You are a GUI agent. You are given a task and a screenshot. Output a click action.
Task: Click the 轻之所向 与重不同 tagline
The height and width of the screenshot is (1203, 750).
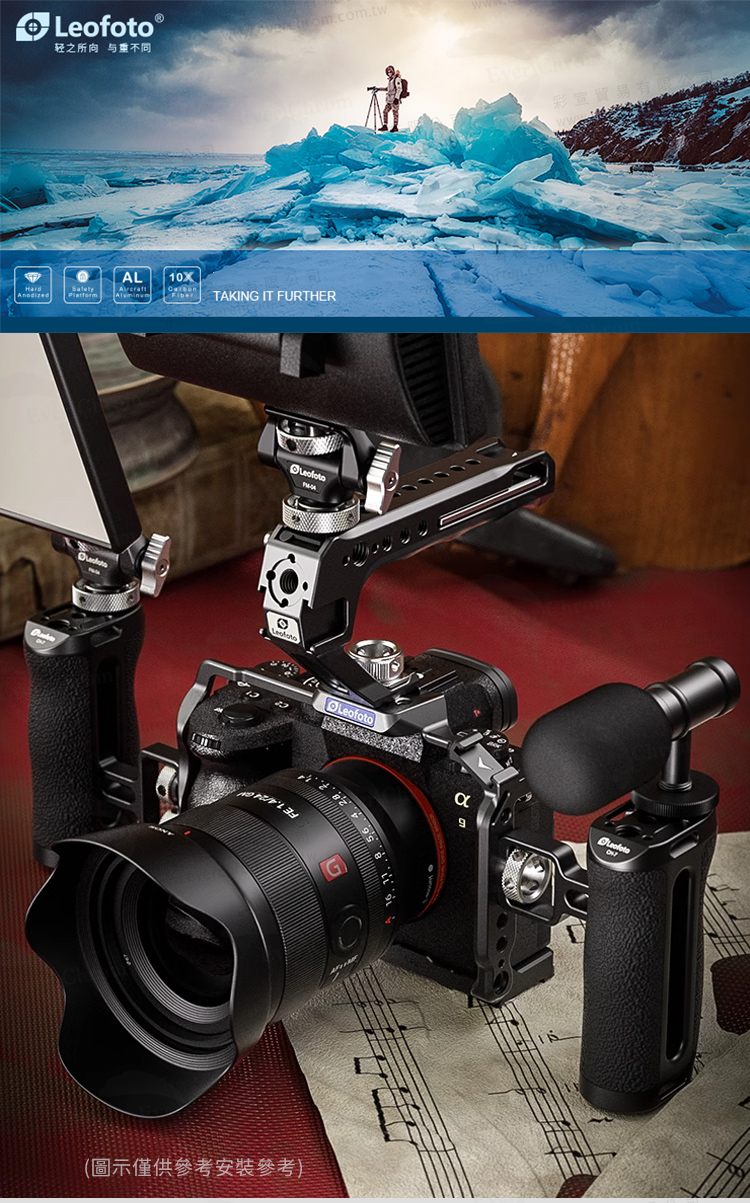coord(103,48)
